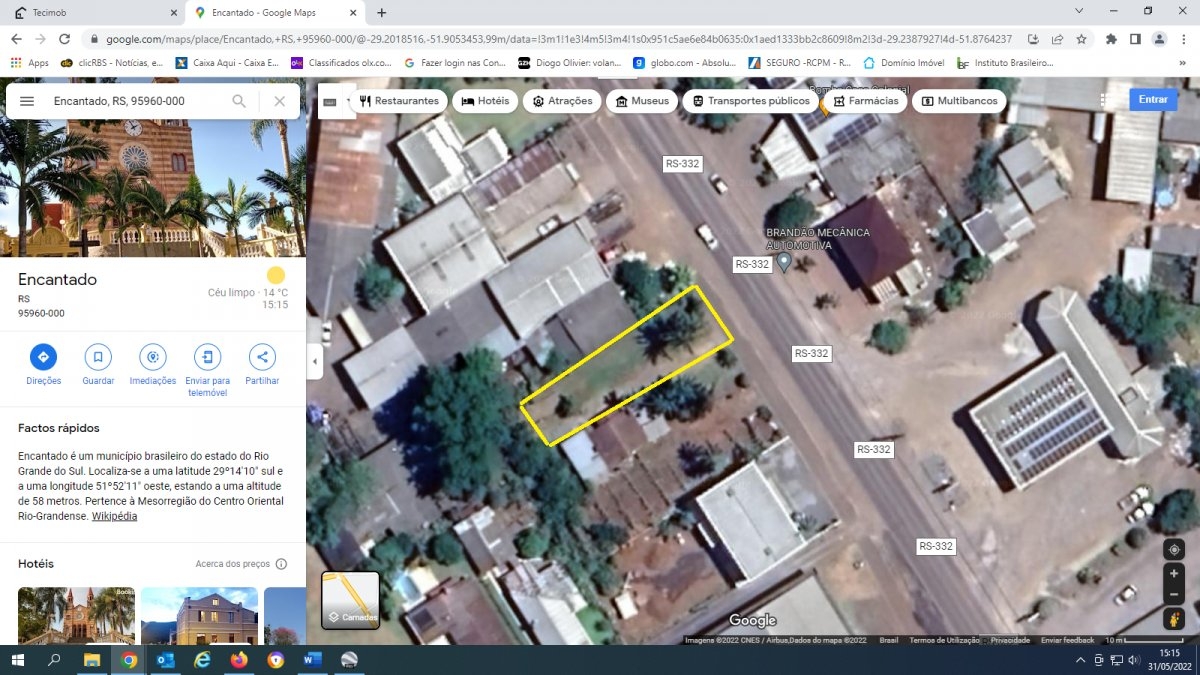The height and width of the screenshot is (675, 1200).
Task: Click the Entrar sign-in button
Action: 1153,100
